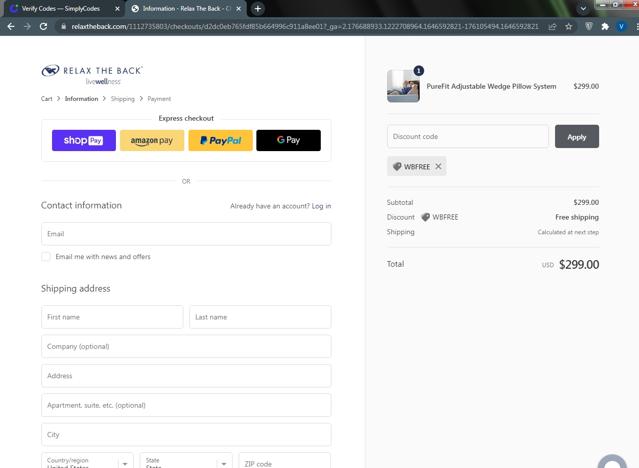Reload the checkout page

tap(43, 26)
